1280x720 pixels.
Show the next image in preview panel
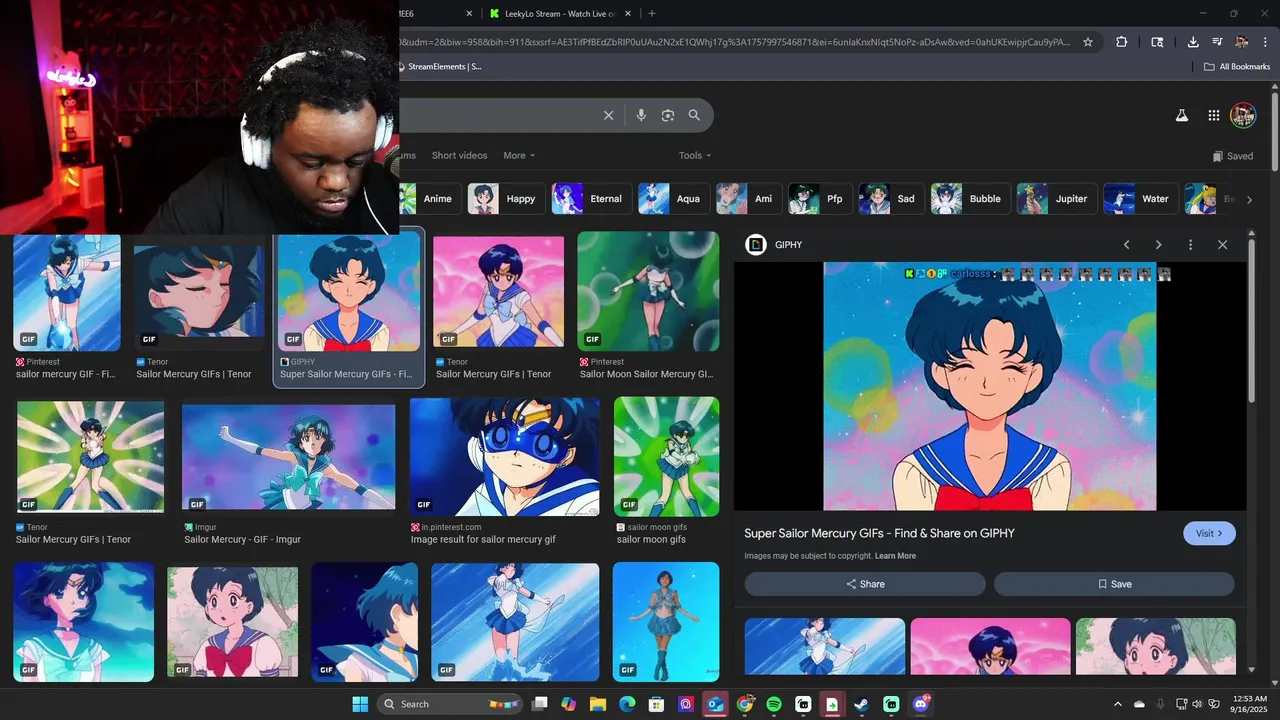click(x=1158, y=245)
